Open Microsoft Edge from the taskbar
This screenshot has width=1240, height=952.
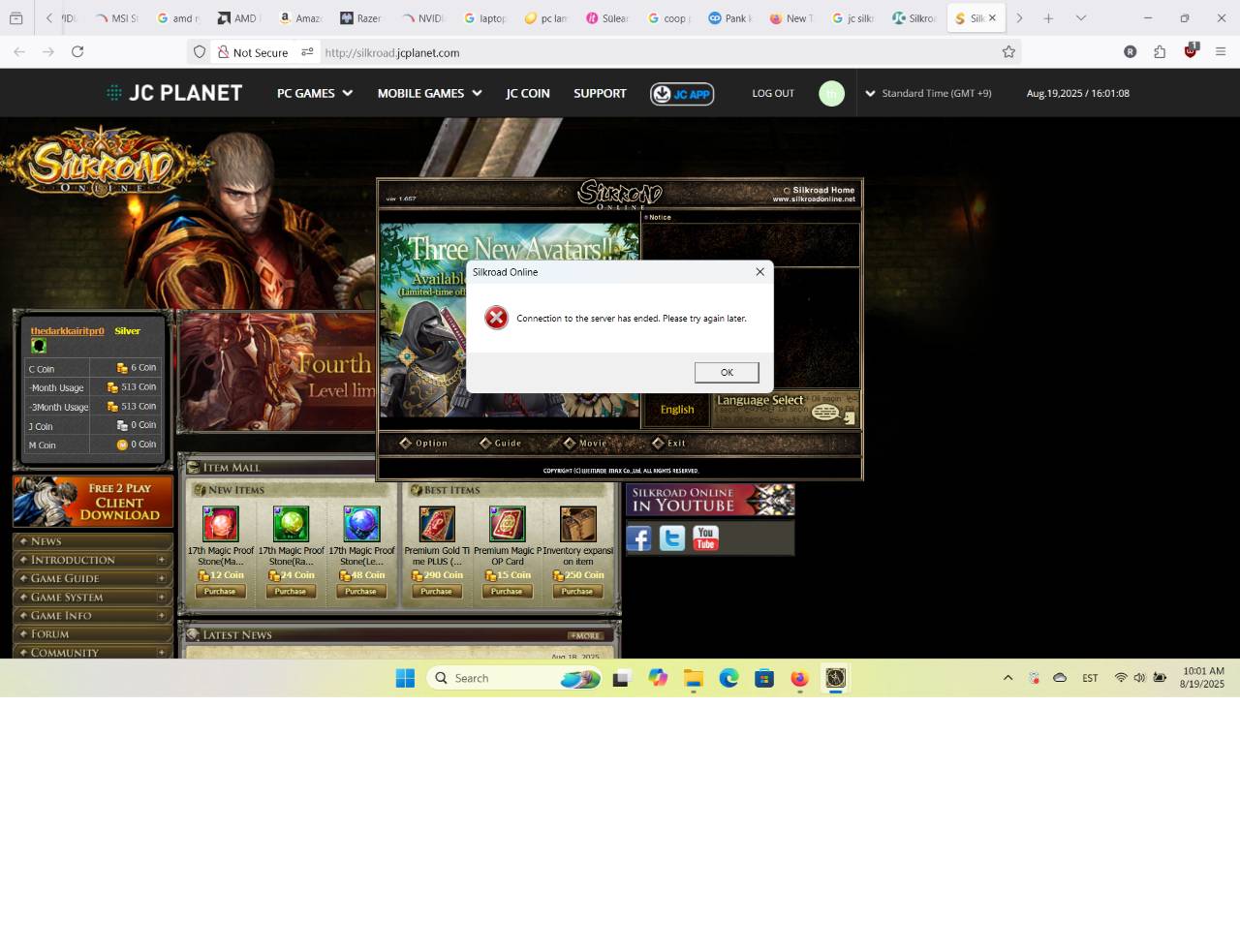point(728,678)
